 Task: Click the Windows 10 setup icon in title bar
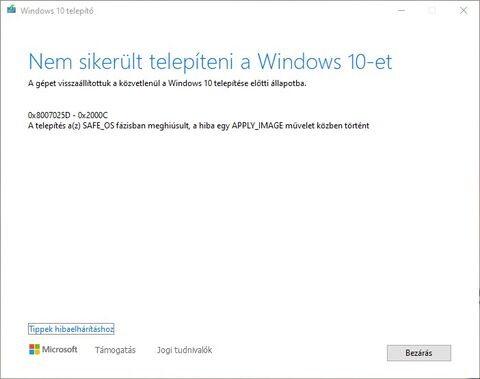[12, 9]
